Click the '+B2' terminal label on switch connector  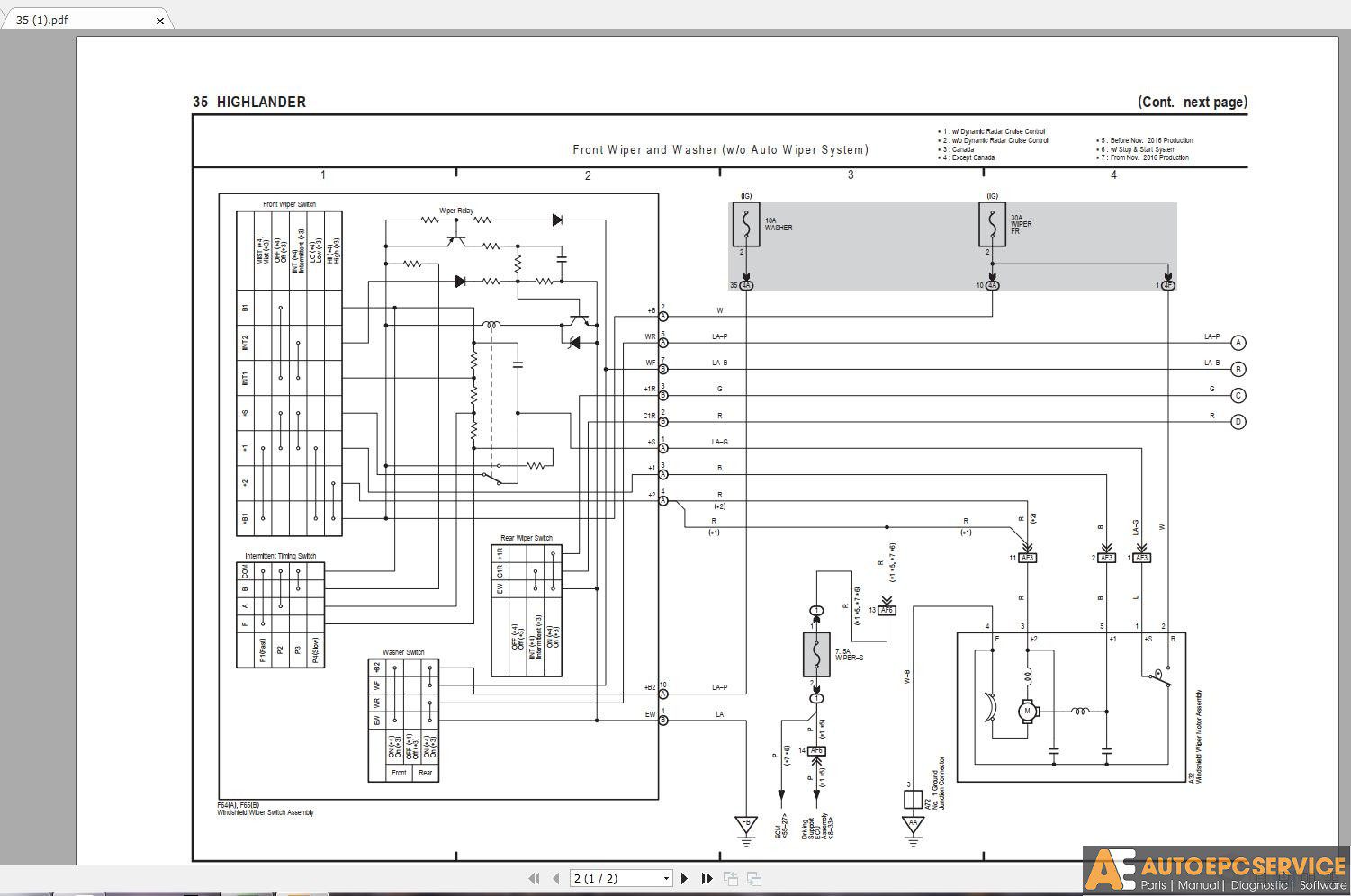click(651, 687)
